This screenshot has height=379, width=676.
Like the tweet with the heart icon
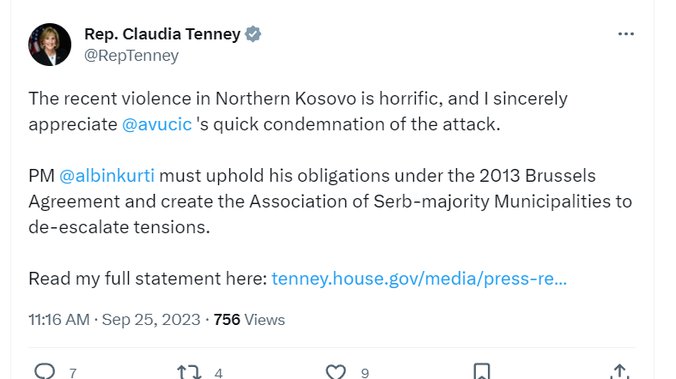(x=335, y=372)
